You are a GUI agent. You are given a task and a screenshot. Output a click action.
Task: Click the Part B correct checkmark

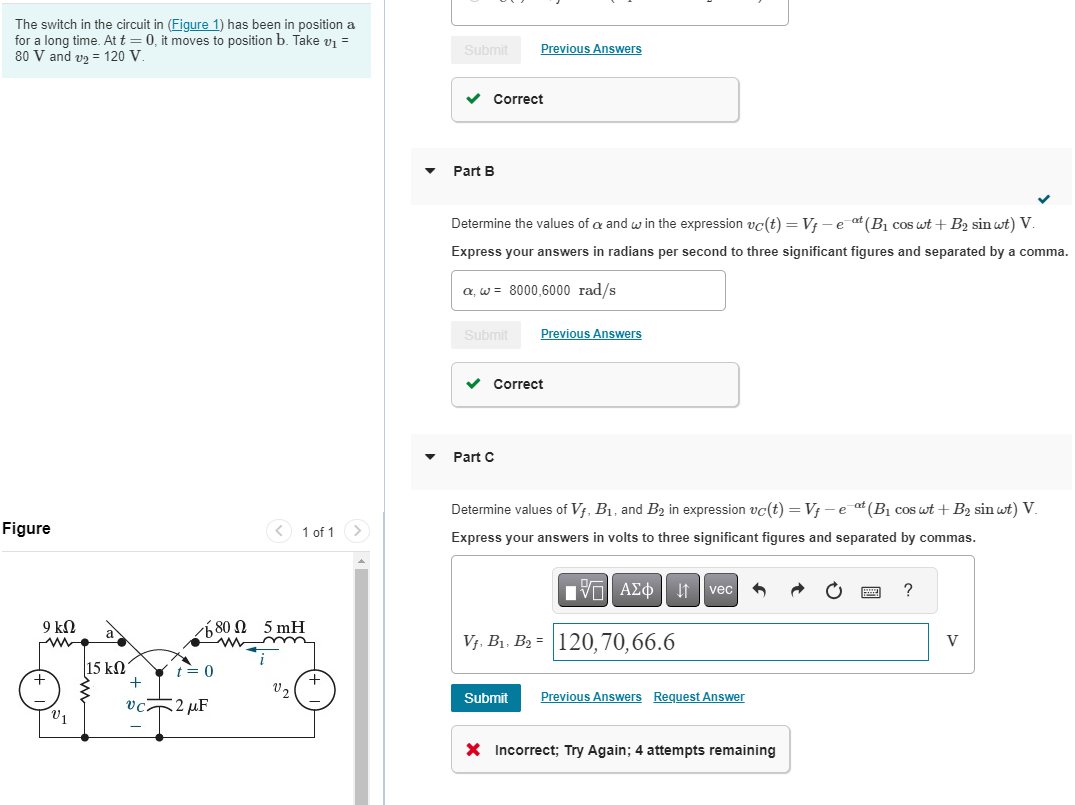coord(1044,199)
